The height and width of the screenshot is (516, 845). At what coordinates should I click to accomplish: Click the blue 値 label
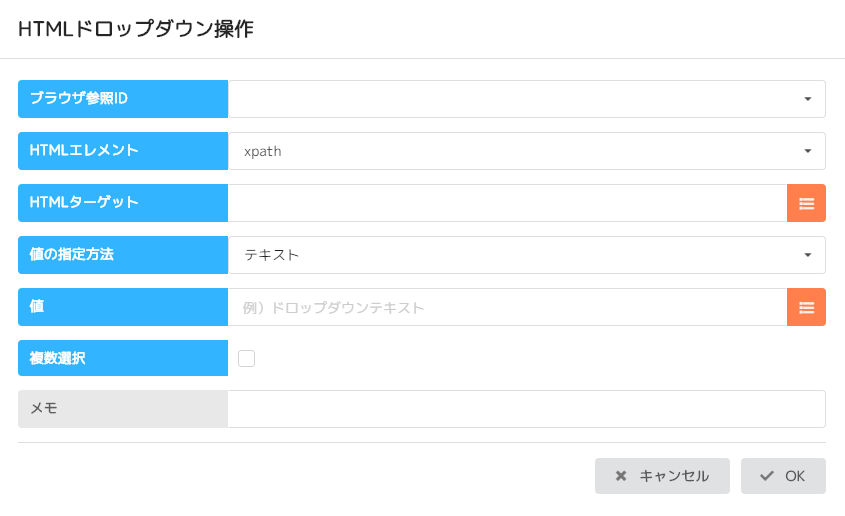[37, 306]
